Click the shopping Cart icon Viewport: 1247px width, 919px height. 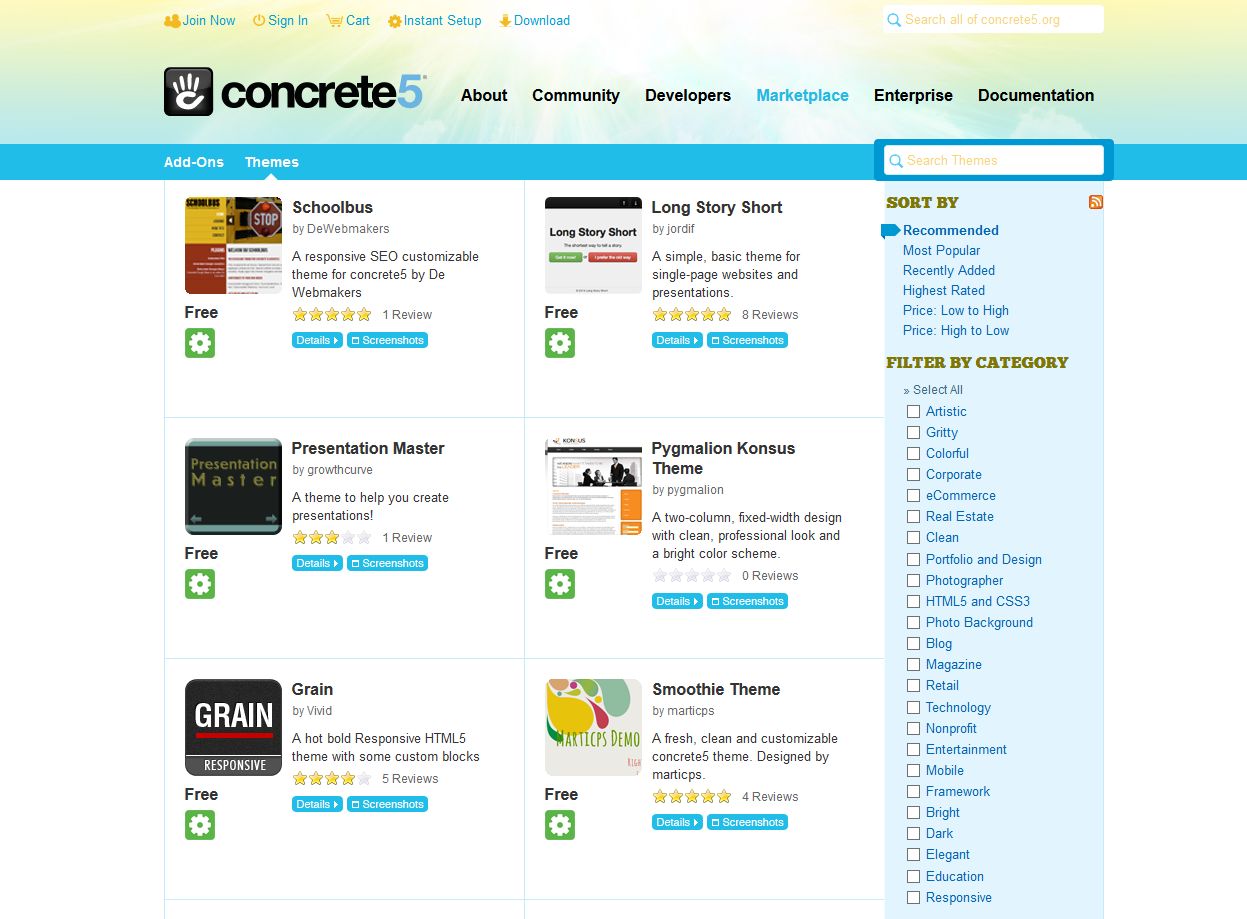pos(334,21)
